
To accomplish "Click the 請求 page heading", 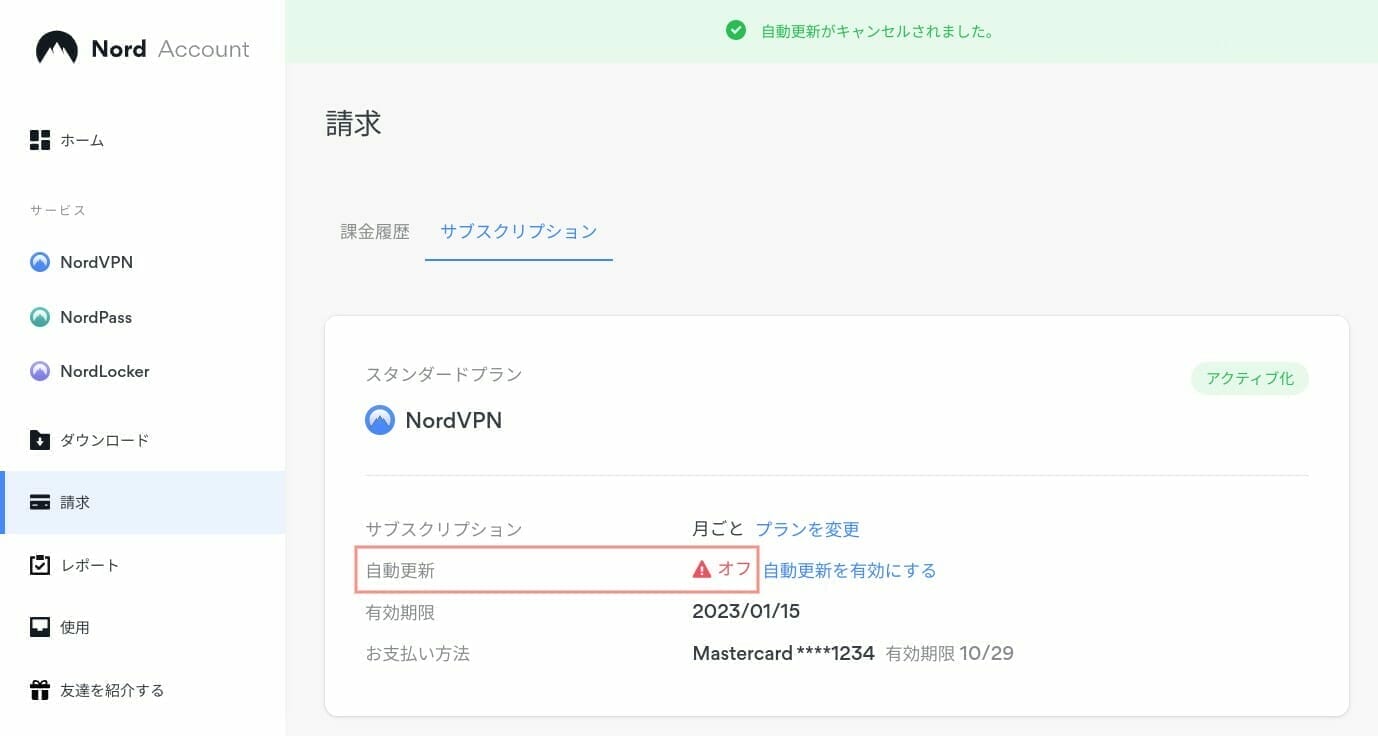I will click(354, 124).
